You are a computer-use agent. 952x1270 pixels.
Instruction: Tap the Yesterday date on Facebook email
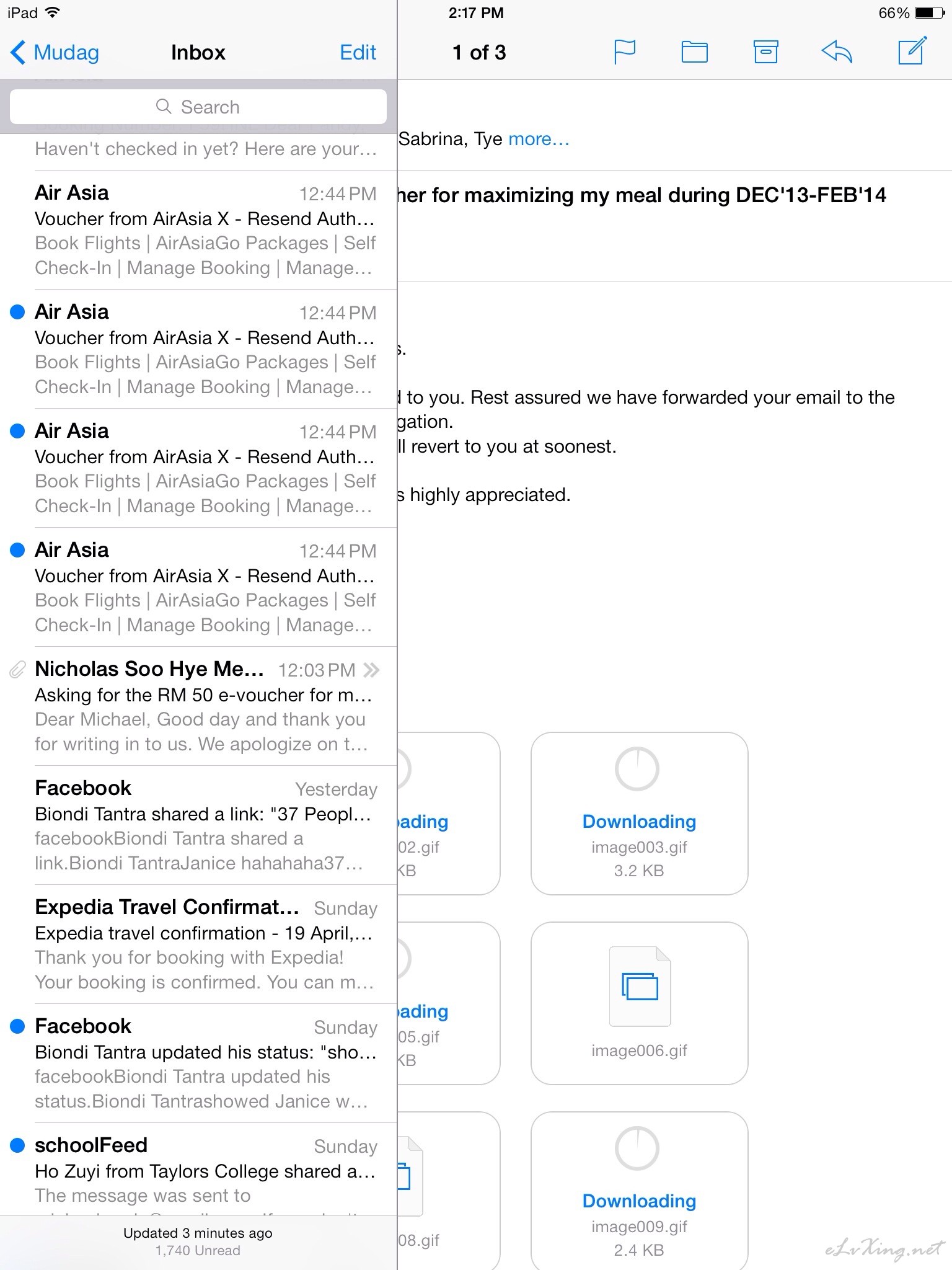tap(336, 789)
